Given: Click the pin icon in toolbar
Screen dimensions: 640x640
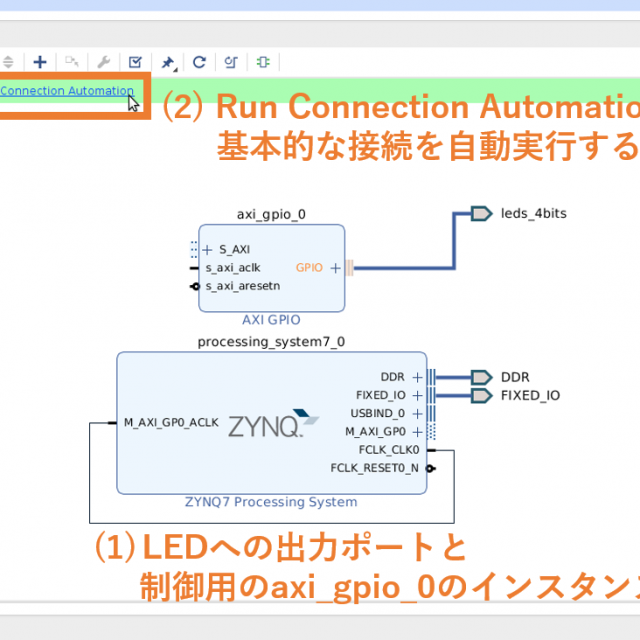Looking at the screenshot, I should (x=168, y=62).
